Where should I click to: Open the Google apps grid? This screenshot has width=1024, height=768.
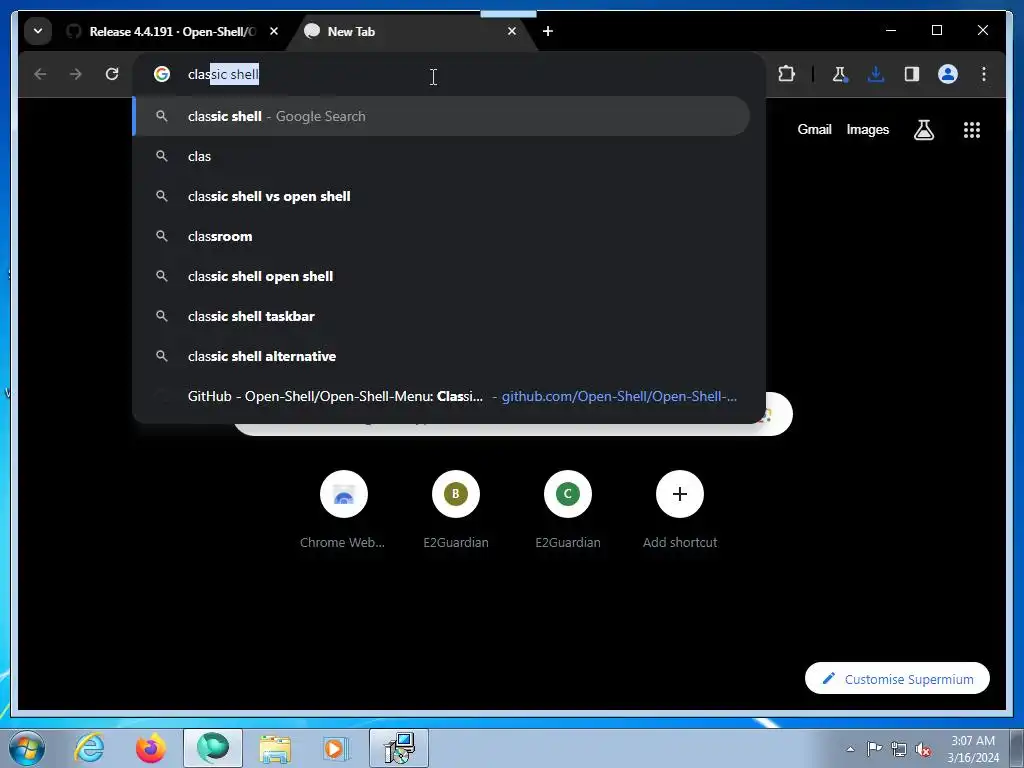pos(972,130)
